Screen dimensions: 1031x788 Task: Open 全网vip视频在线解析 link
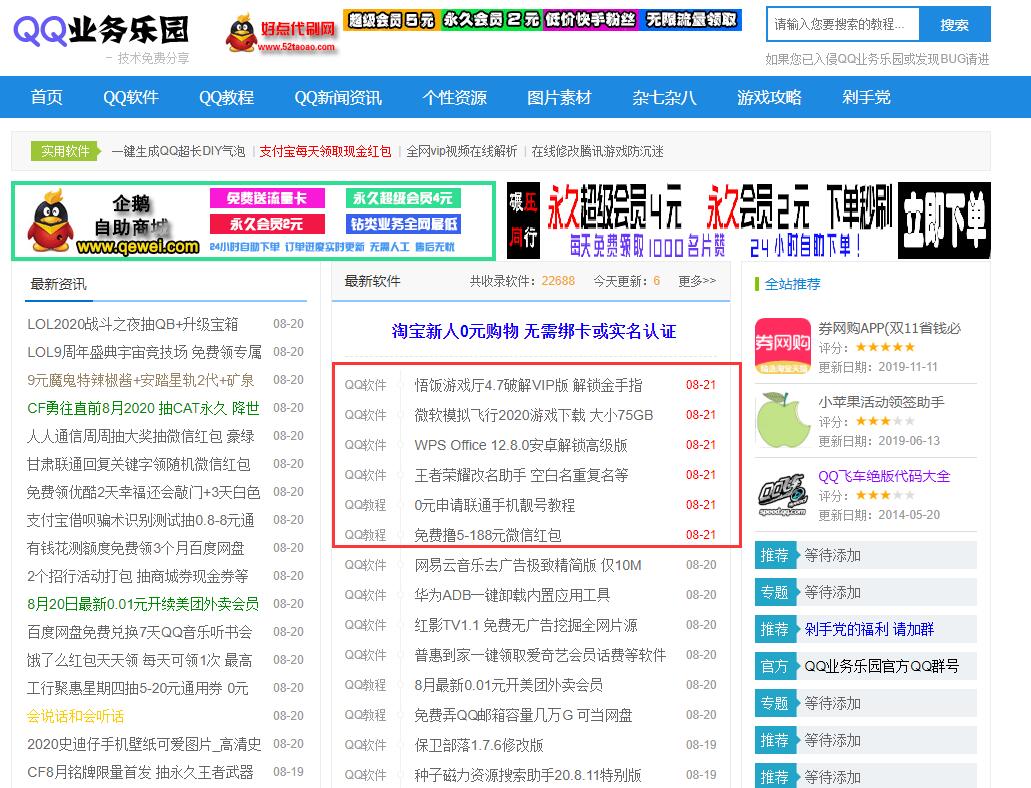point(462,151)
